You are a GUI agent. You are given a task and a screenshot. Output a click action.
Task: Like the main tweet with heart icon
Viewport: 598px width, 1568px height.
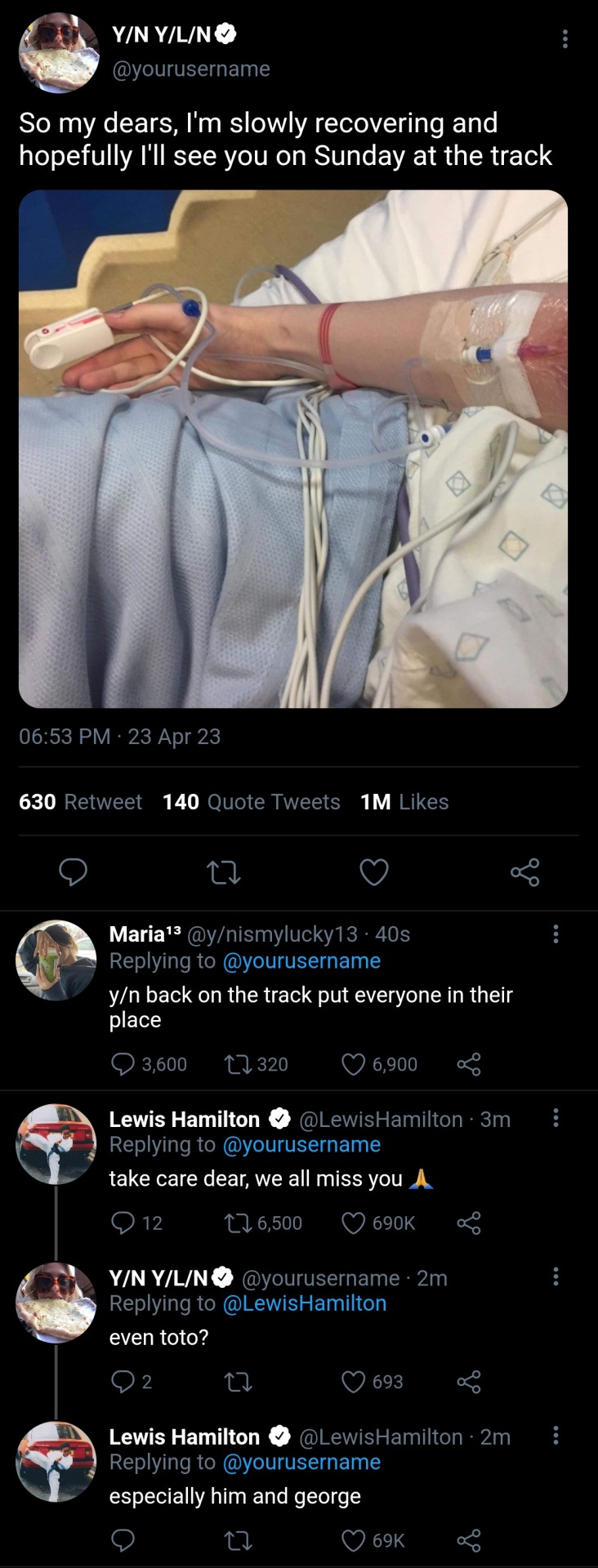pyautogui.click(x=374, y=872)
